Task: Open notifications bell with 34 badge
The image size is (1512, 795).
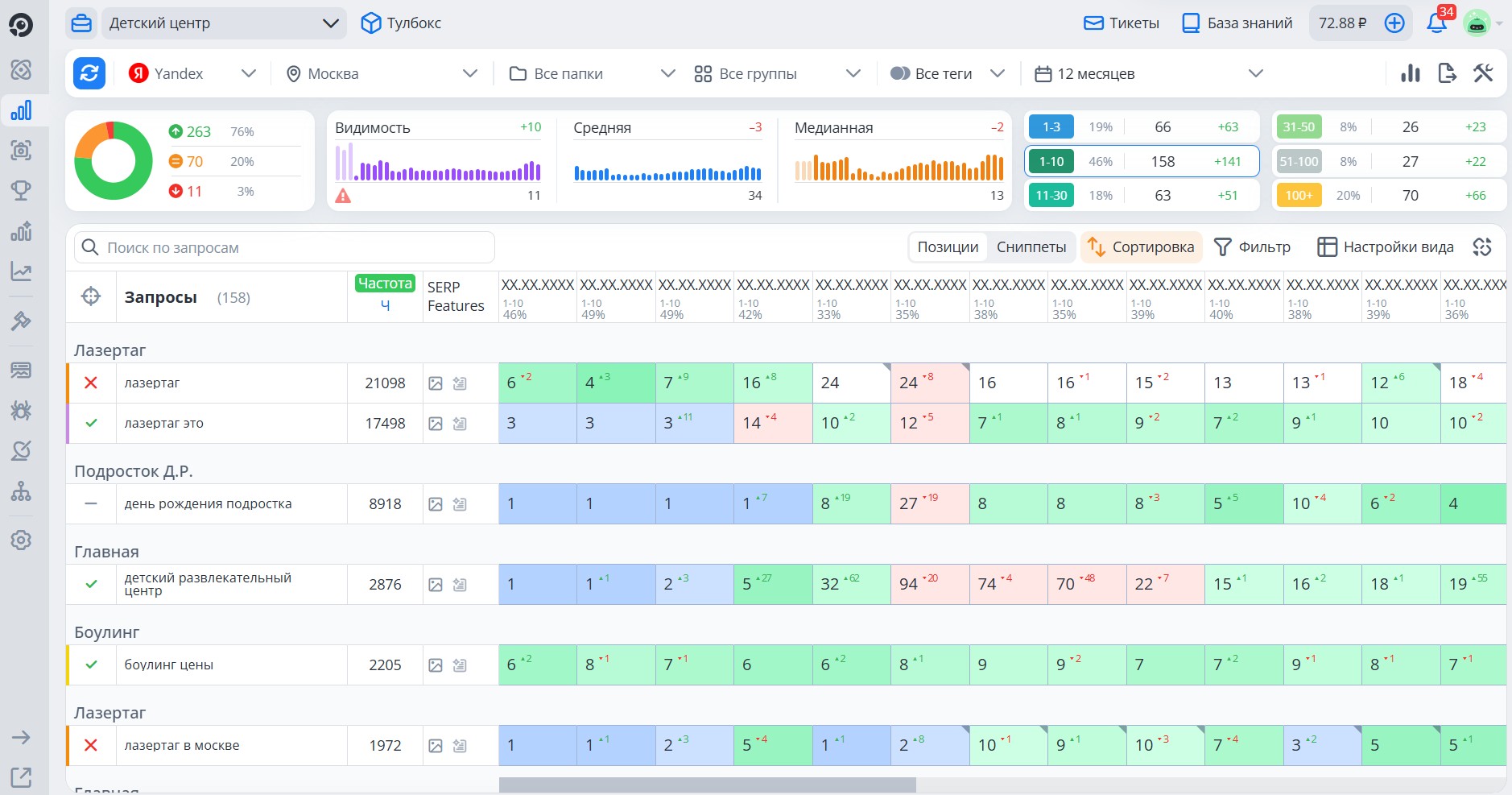Action: (1437, 23)
